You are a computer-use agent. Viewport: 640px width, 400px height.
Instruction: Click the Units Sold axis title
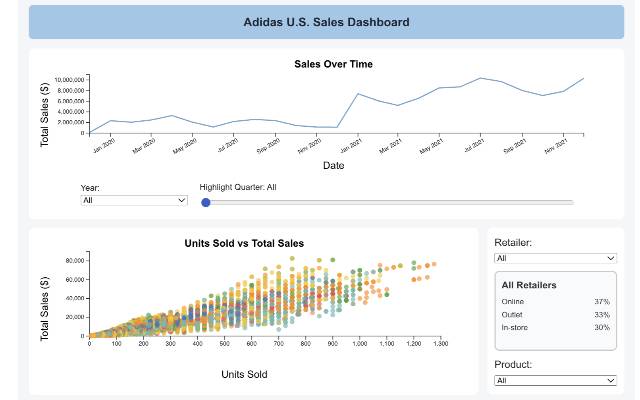(244, 374)
